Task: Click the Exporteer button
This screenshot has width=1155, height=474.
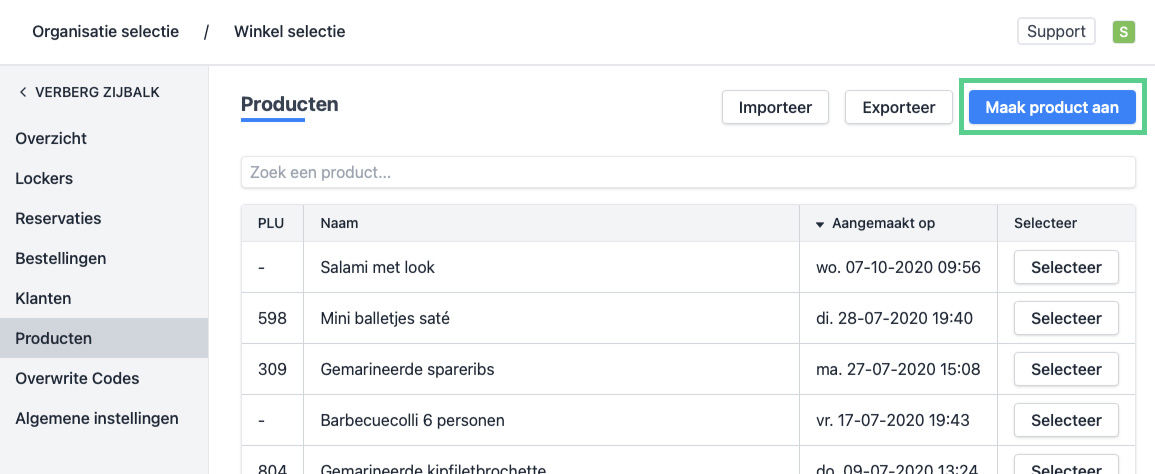Action: pos(898,107)
